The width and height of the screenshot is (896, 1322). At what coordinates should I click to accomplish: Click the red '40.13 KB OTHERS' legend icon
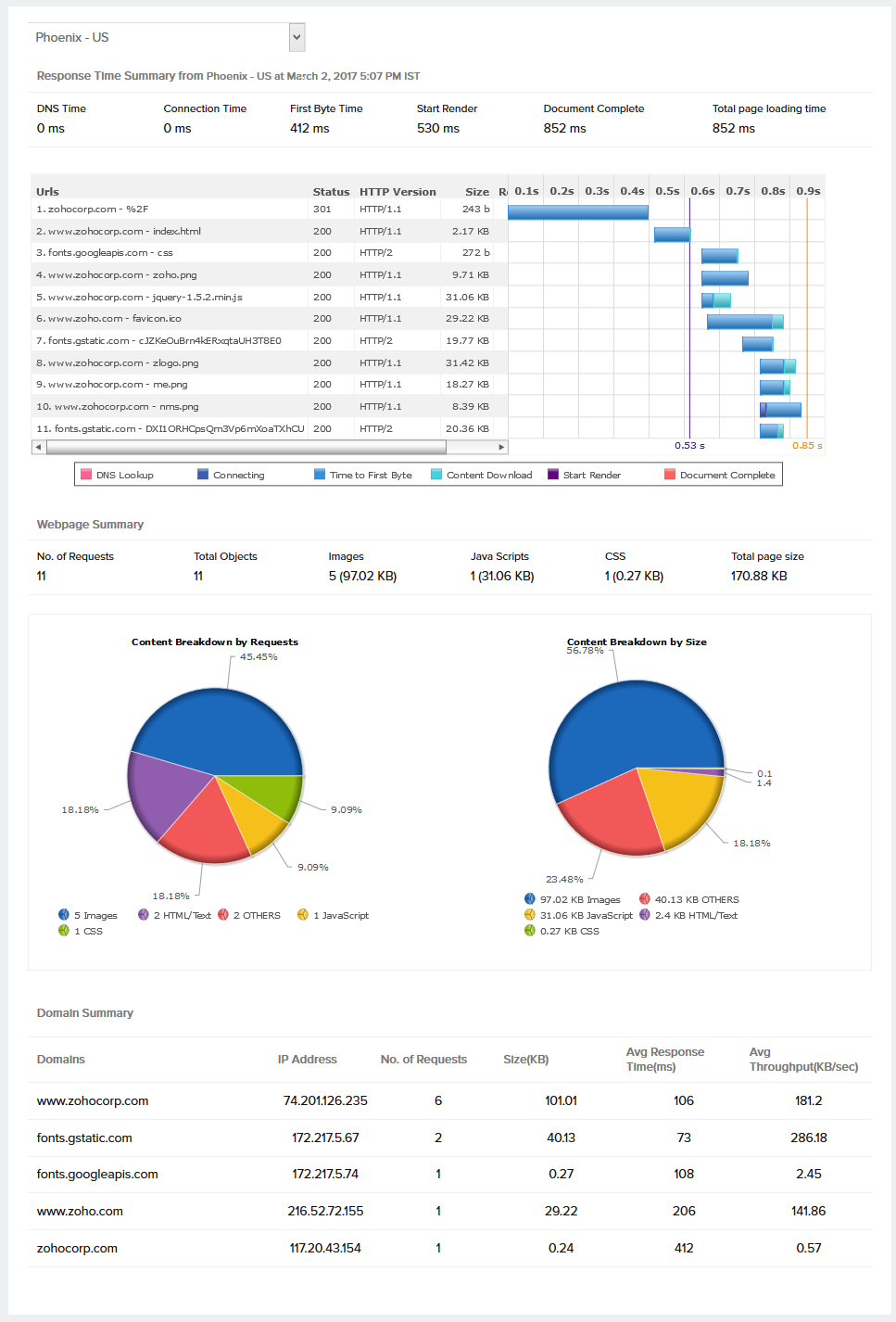645,899
